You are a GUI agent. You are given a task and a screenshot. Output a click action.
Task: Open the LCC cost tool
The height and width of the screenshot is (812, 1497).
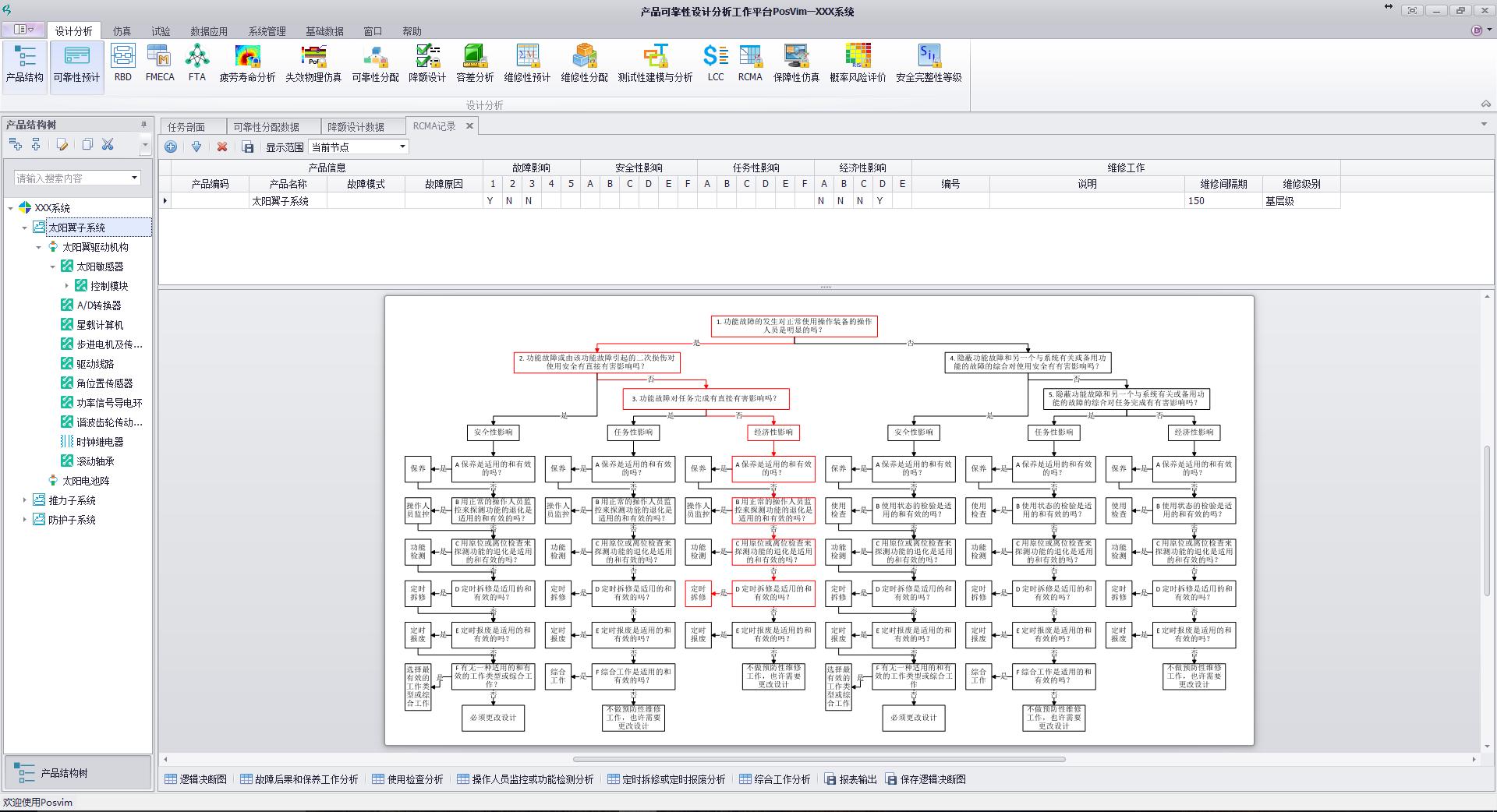716,64
